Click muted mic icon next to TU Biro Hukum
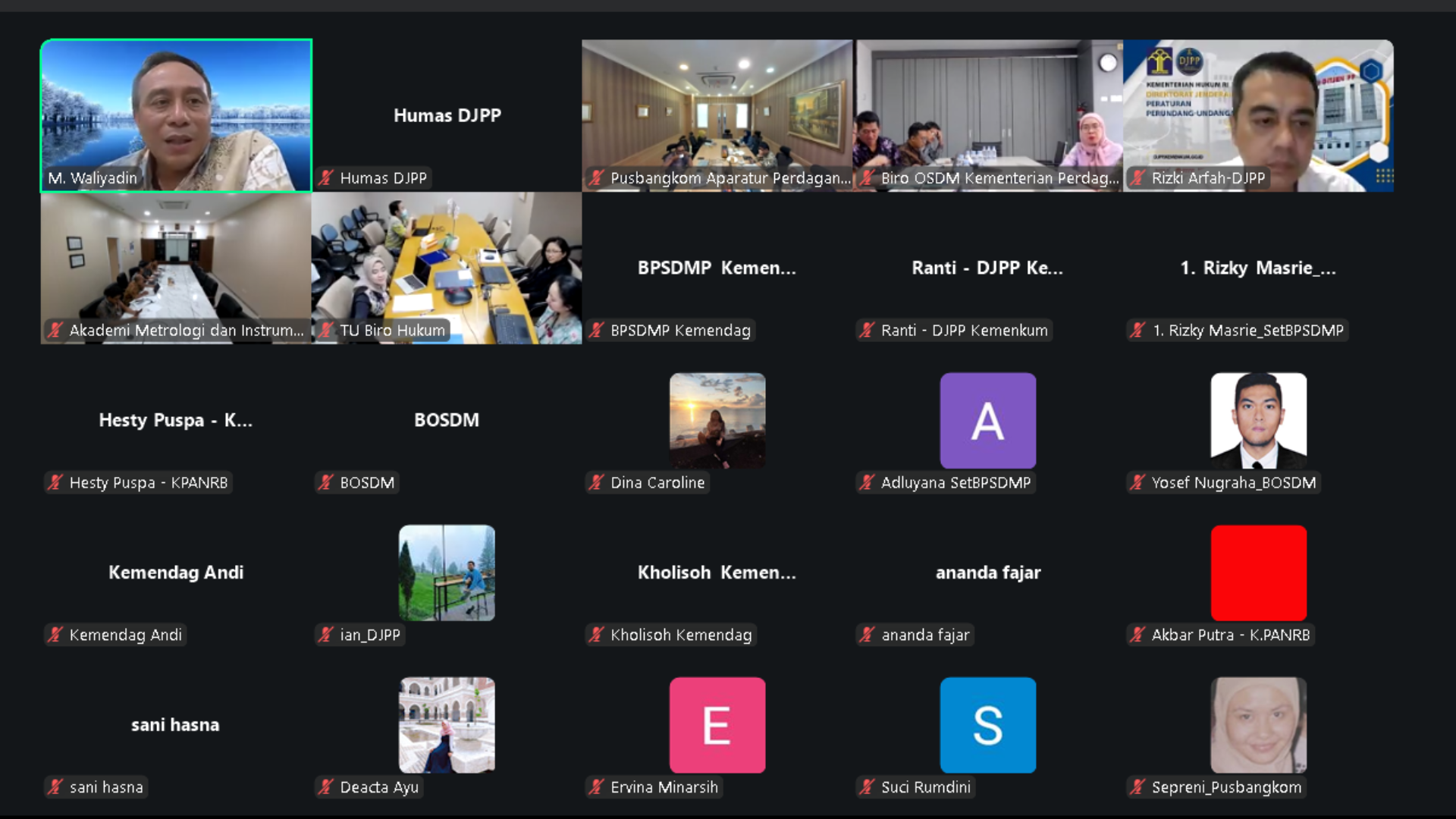 tap(326, 331)
